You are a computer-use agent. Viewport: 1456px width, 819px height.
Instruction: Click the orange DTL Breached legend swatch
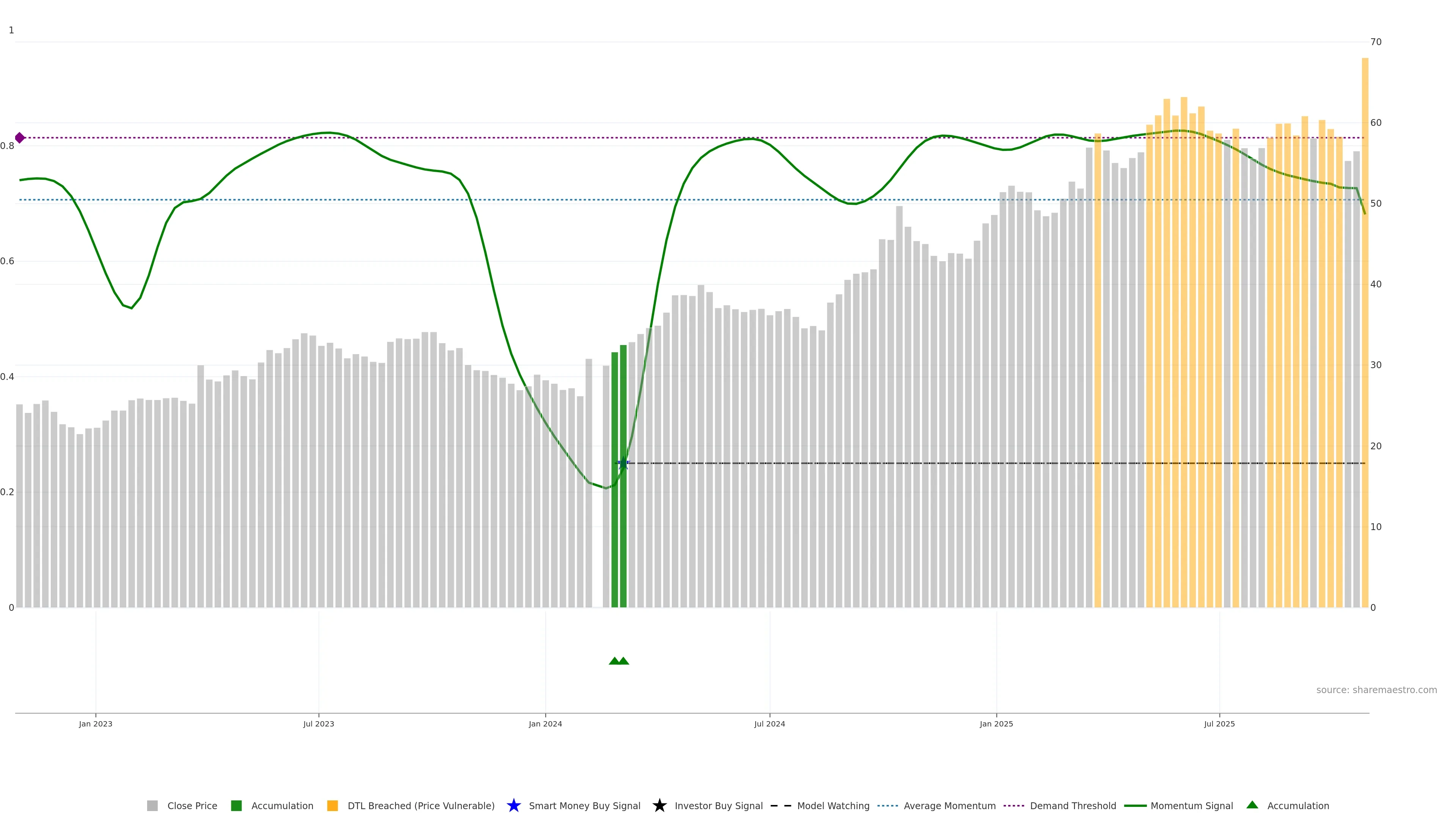[x=333, y=806]
